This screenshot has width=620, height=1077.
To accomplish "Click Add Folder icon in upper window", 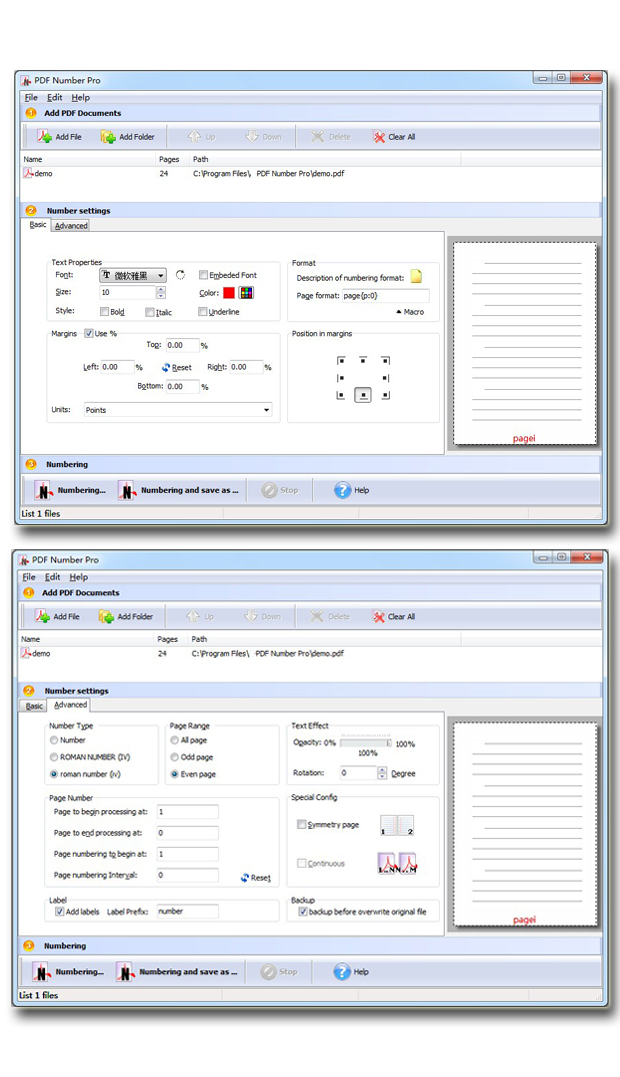I will pyautogui.click(x=108, y=137).
